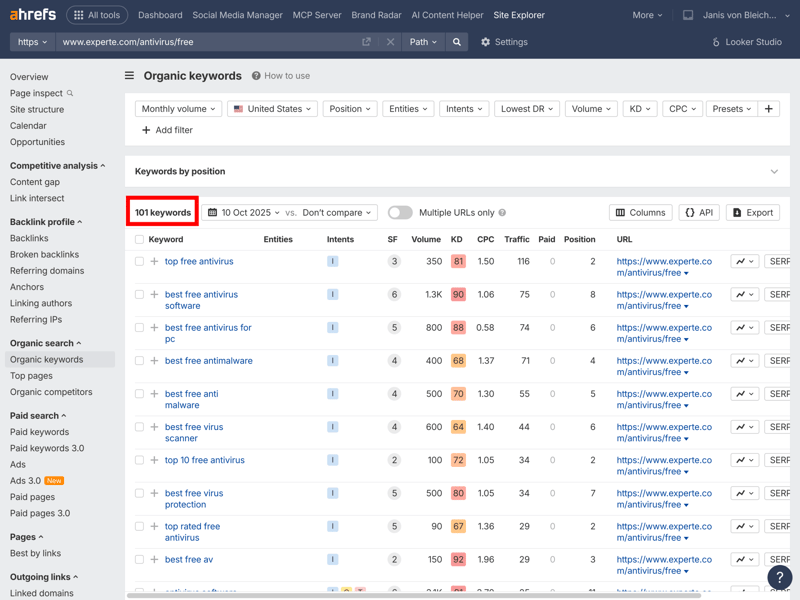The width and height of the screenshot is (800, 600).
Task: Open the United States country dropdown
Action: (272, 109)
